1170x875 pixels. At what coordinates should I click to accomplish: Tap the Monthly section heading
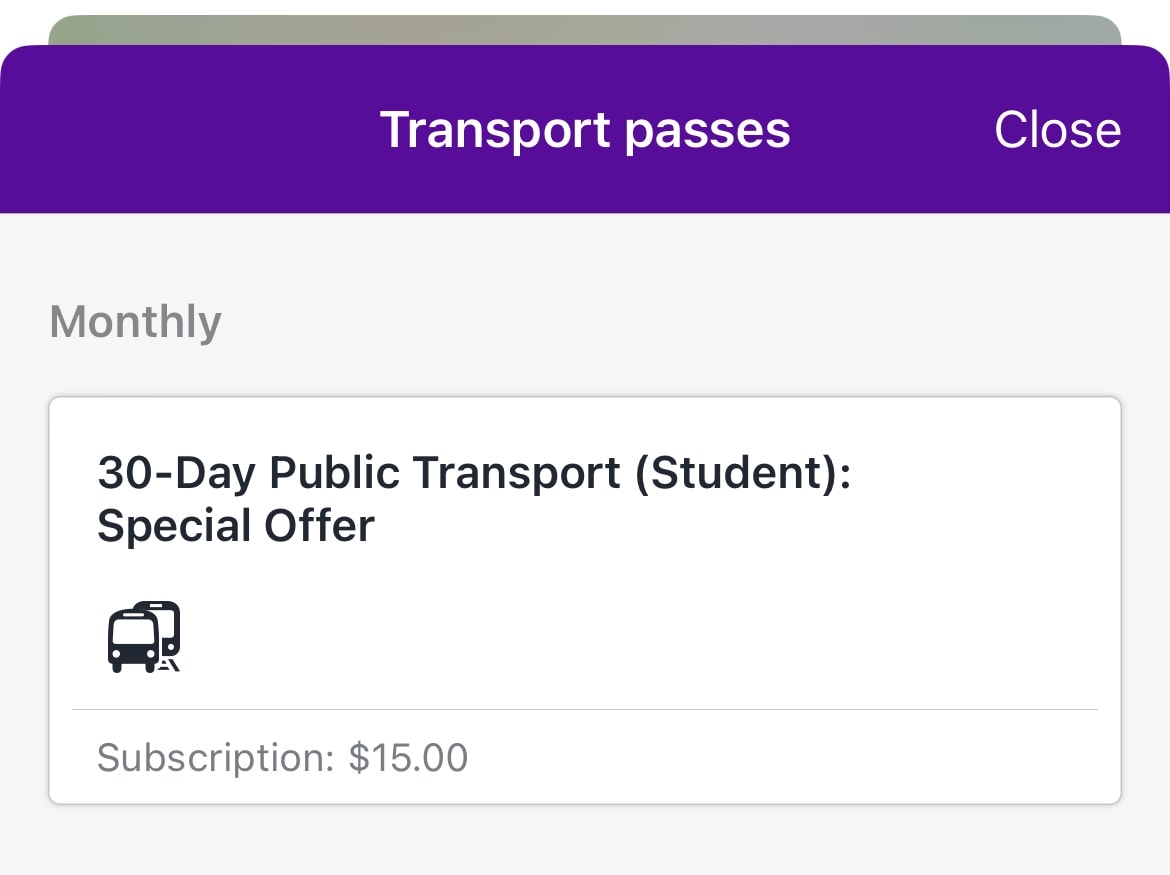pyautogui.click(x=135, y=322)
